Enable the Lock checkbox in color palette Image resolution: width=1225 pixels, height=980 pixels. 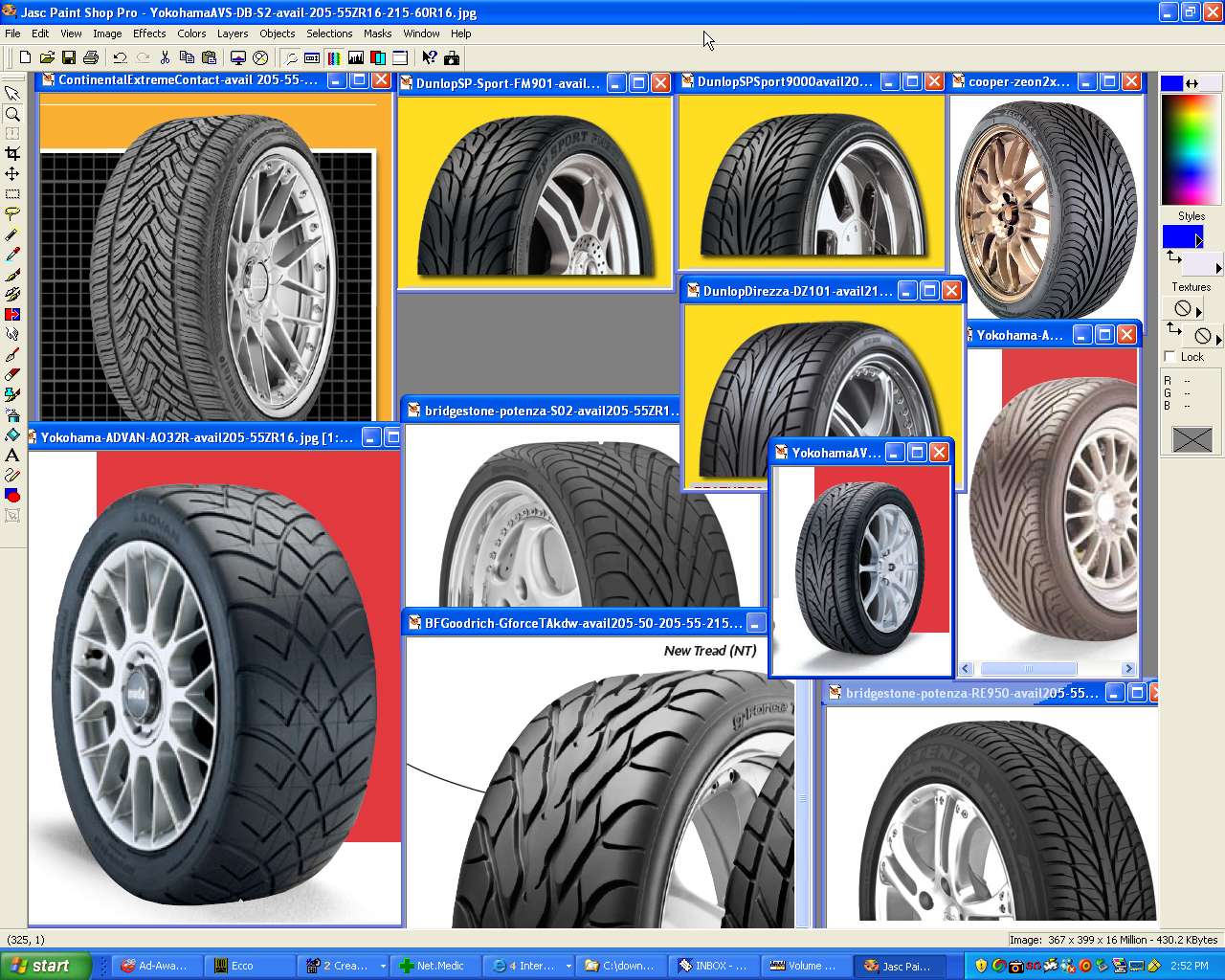point(1169,356)
